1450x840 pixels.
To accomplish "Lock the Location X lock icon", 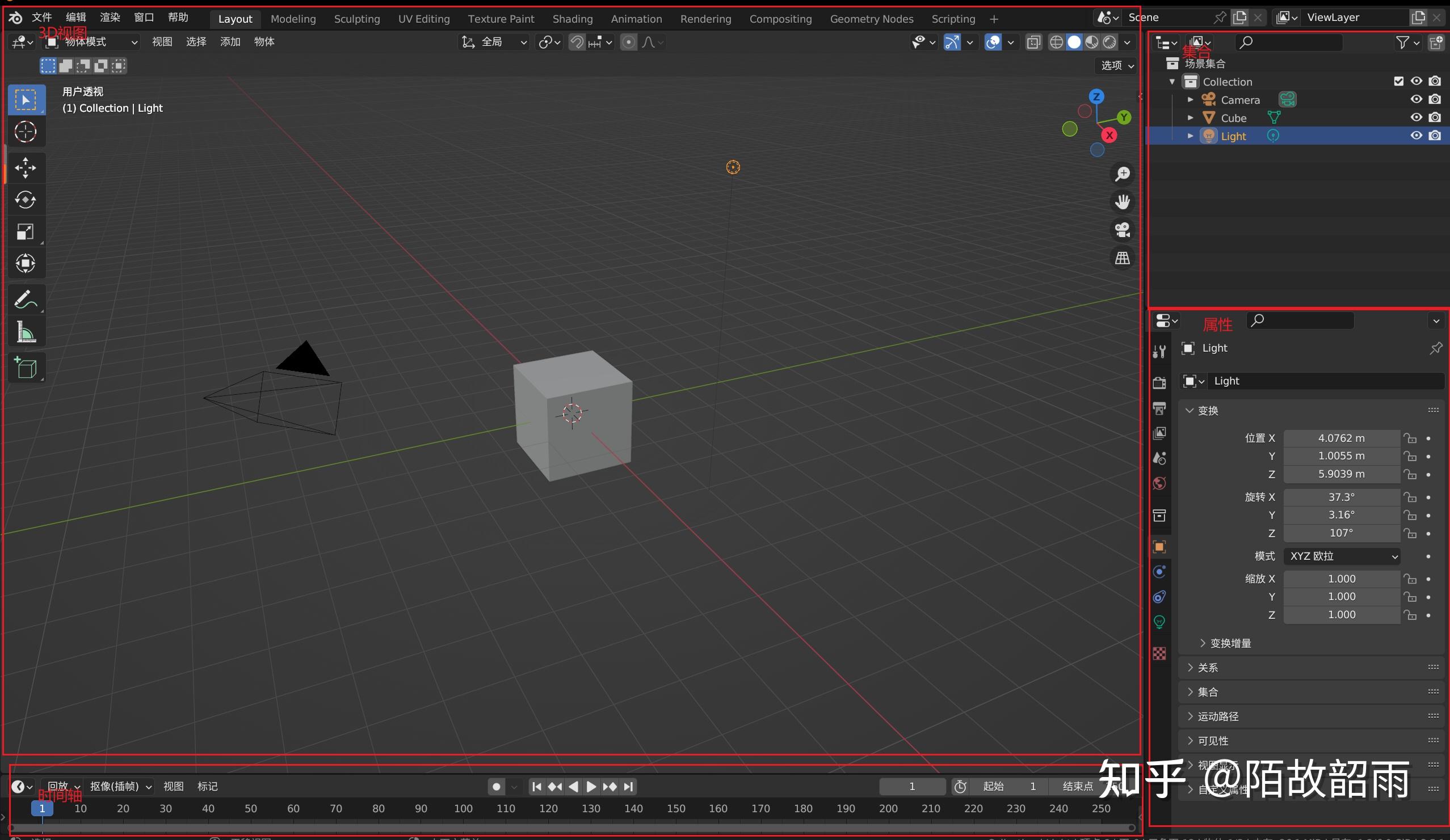I will (x=1410, y=438).
